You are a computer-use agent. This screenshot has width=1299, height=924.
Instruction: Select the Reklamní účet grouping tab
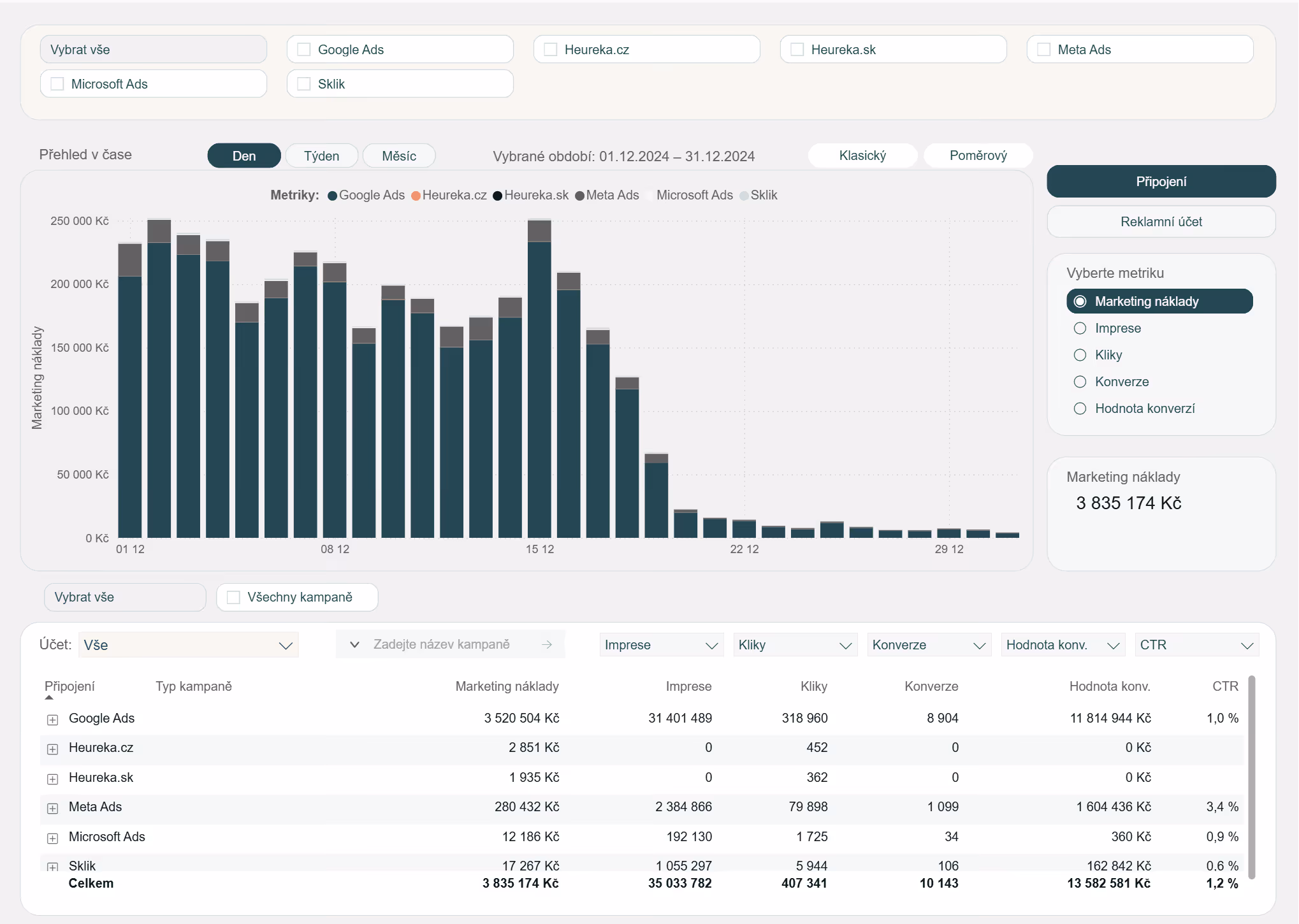(x=1161, y=222)
